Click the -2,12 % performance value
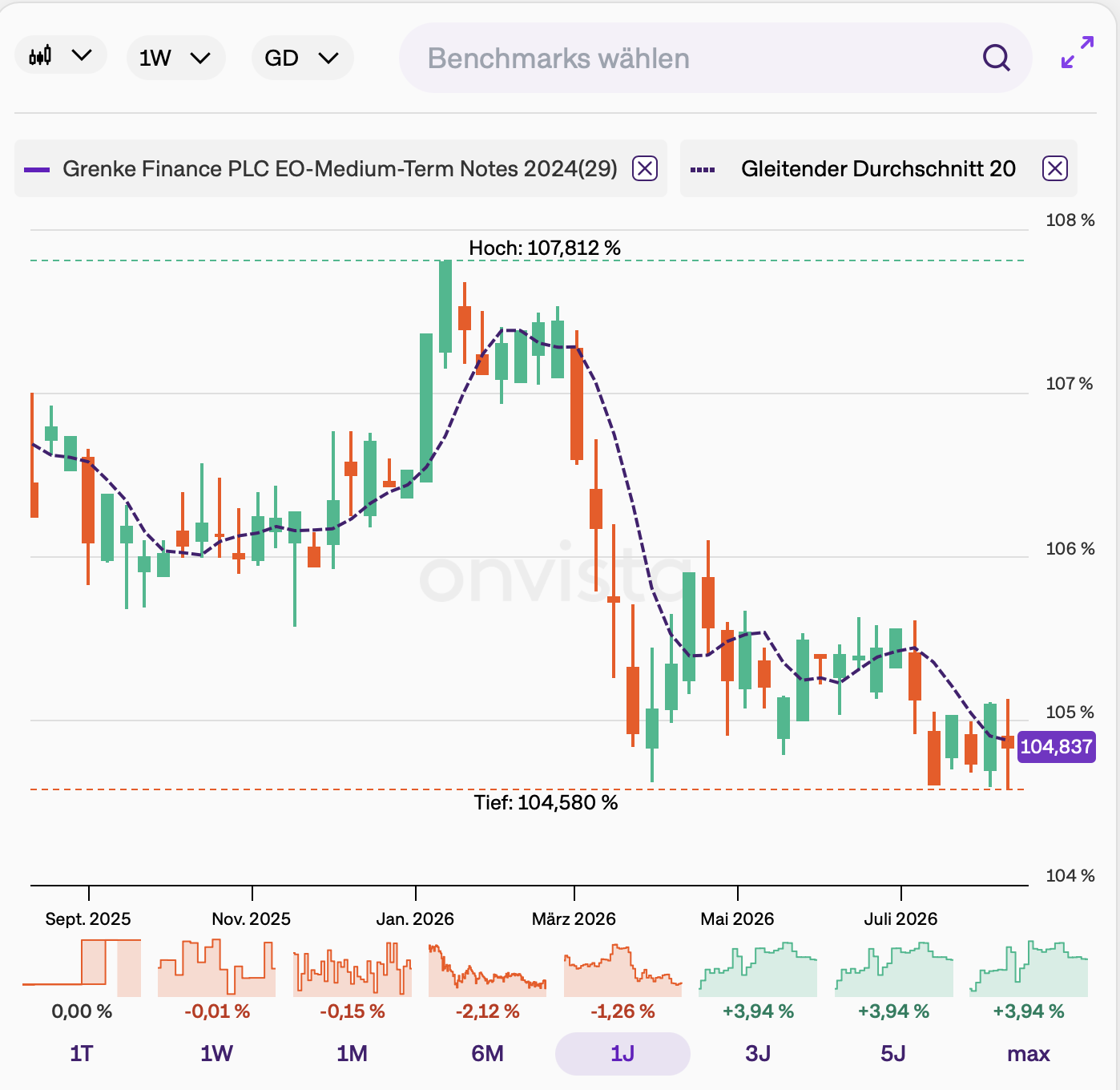 pos(487,1011)
